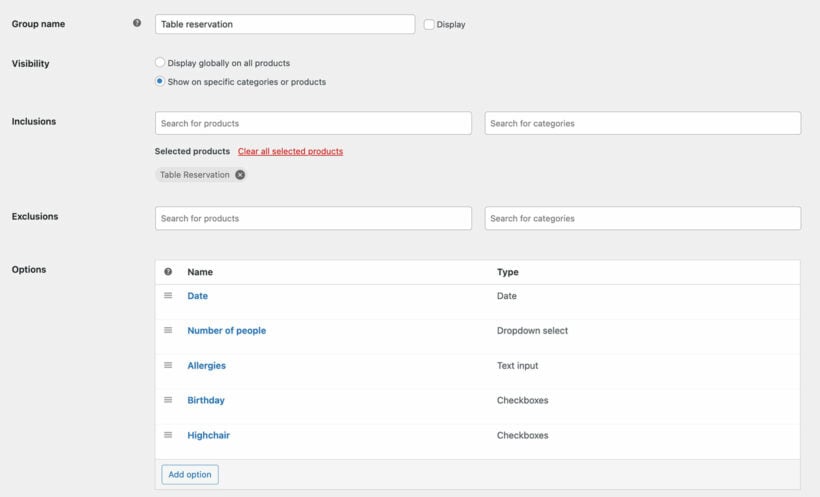This screenshot has width=820, height=497.
Task: Open the Number of people option
Action: [x=226, y=331]
